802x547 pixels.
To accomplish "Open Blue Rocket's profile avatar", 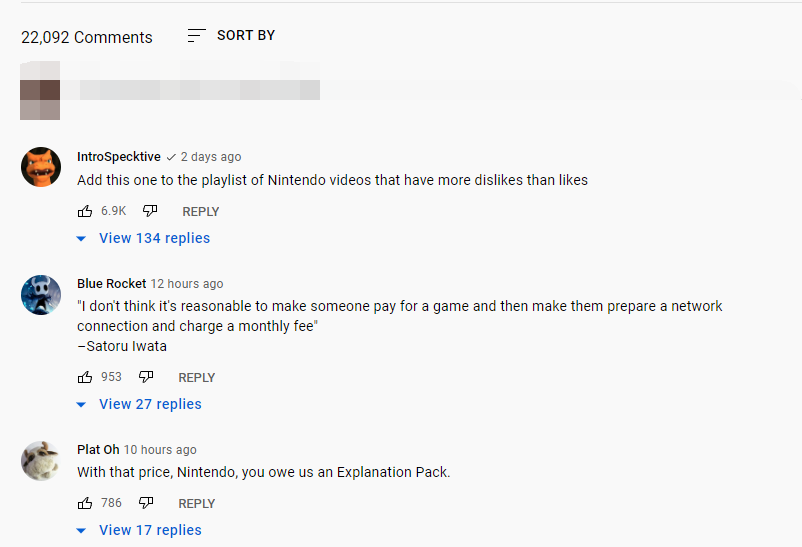I will coord(41,294).
